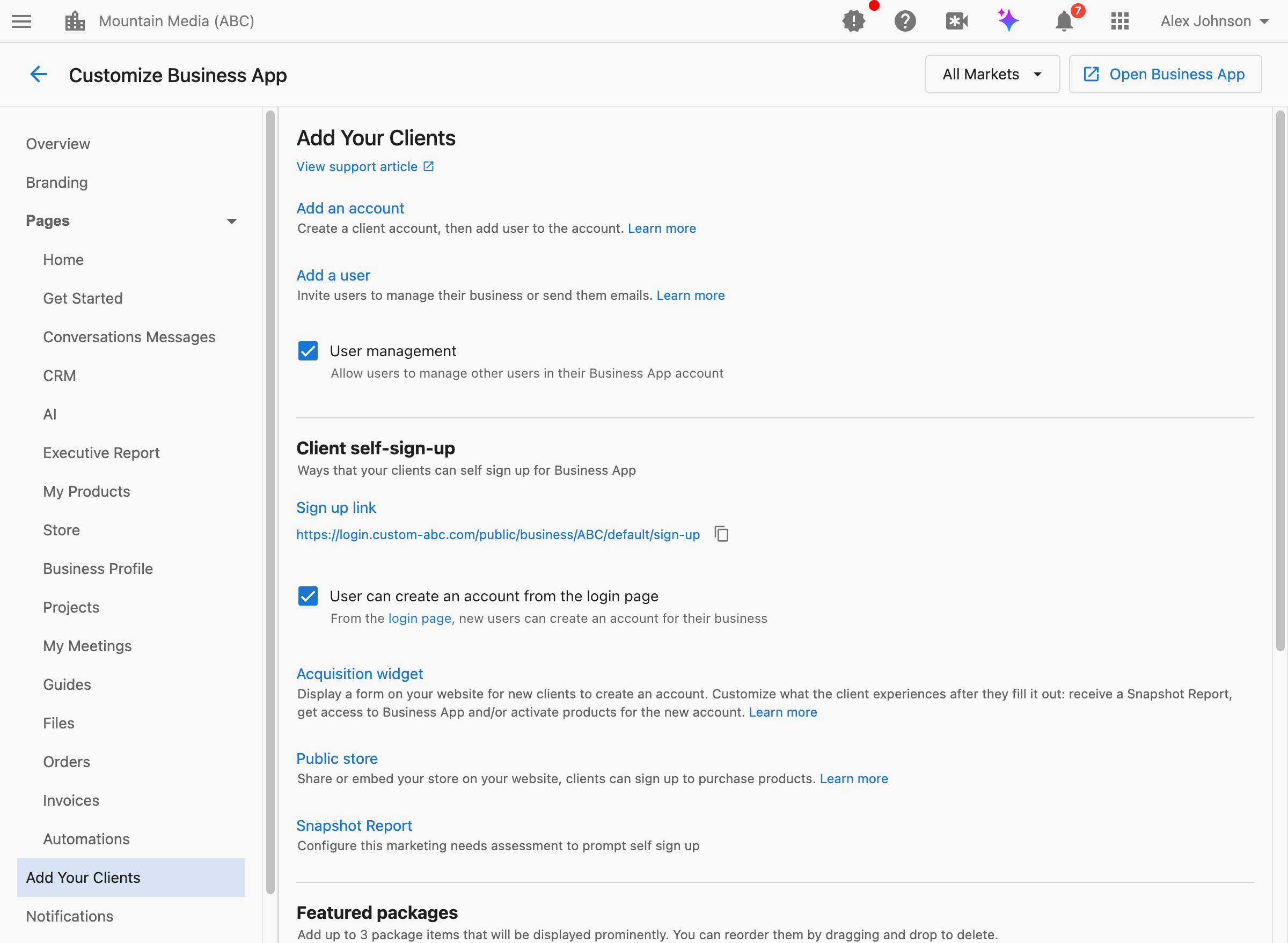The image size is (1288, 943).
Task: Open the Public store link
Action: [x=337, y=758]
